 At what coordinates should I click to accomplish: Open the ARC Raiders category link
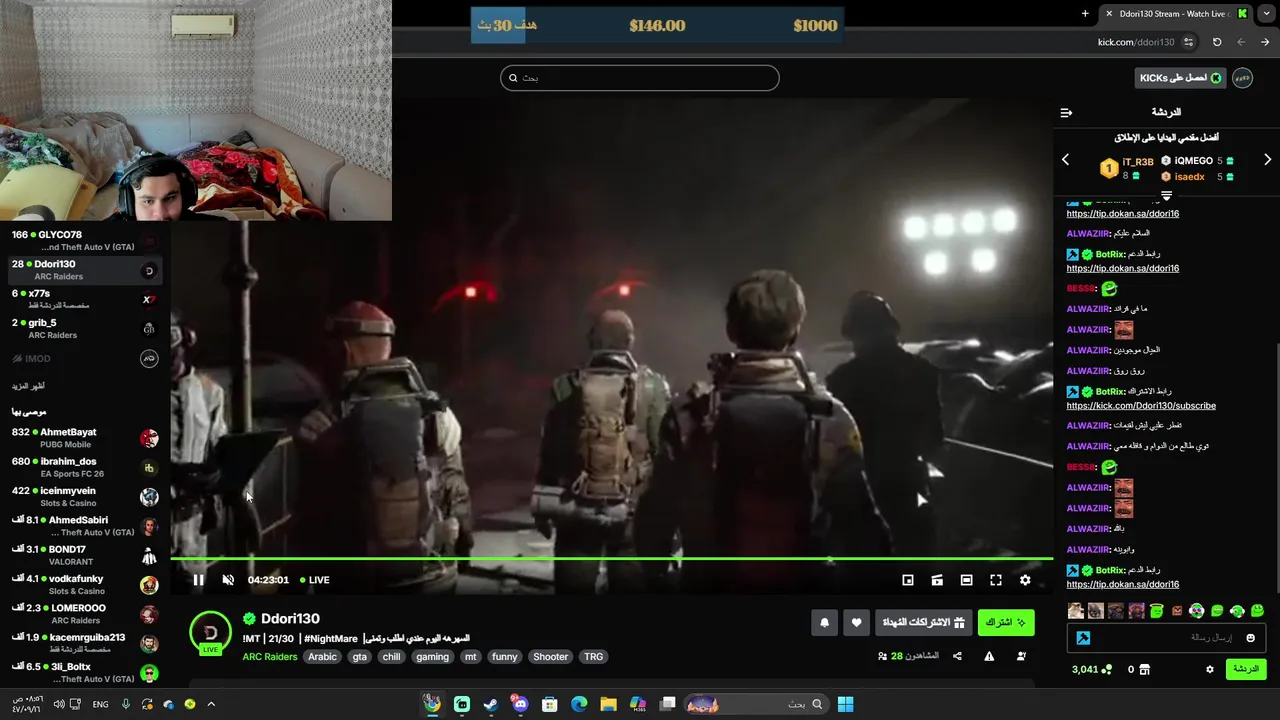pyautogui.click(x=270, y=657)
